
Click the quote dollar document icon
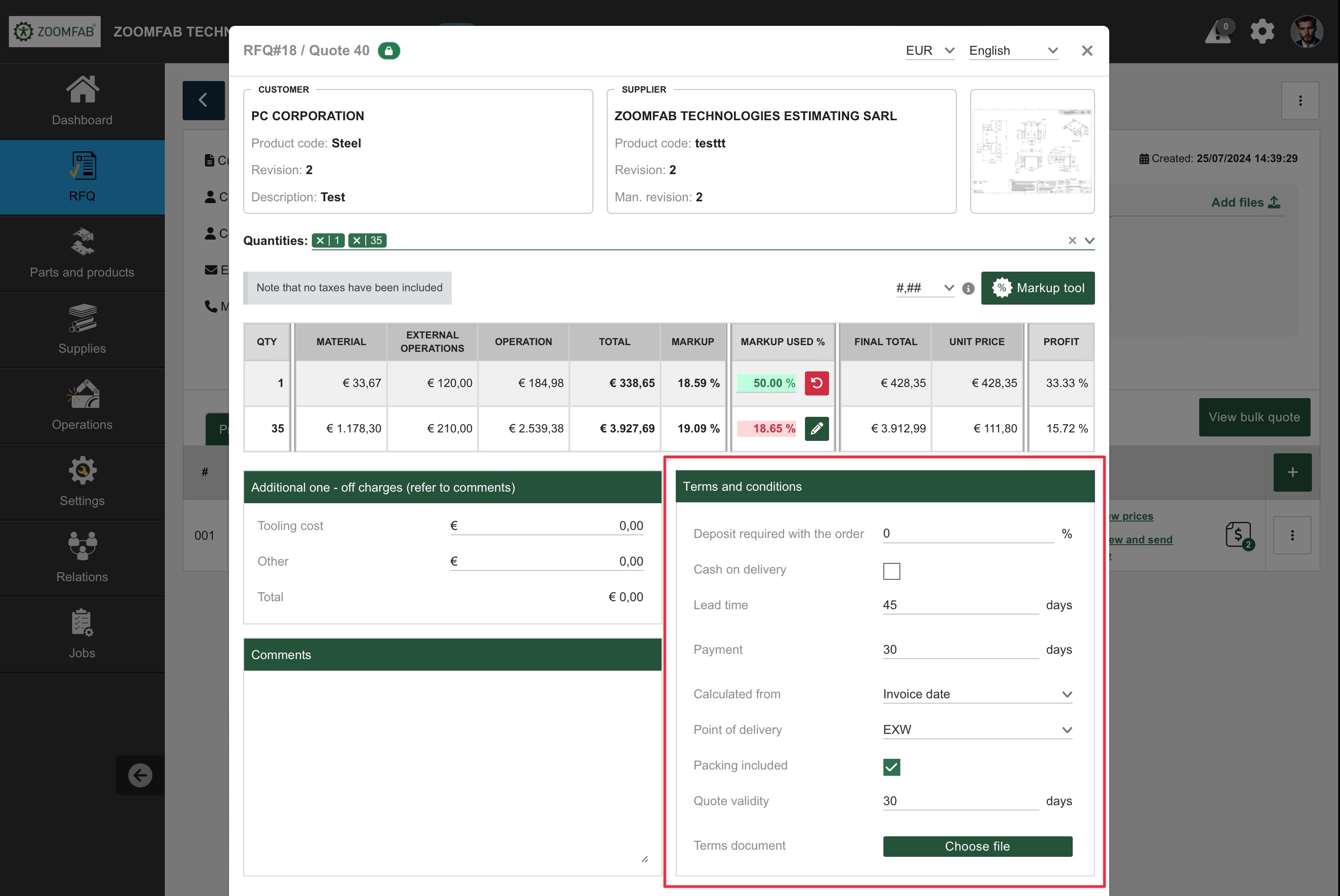click(x=1238, y=535)
